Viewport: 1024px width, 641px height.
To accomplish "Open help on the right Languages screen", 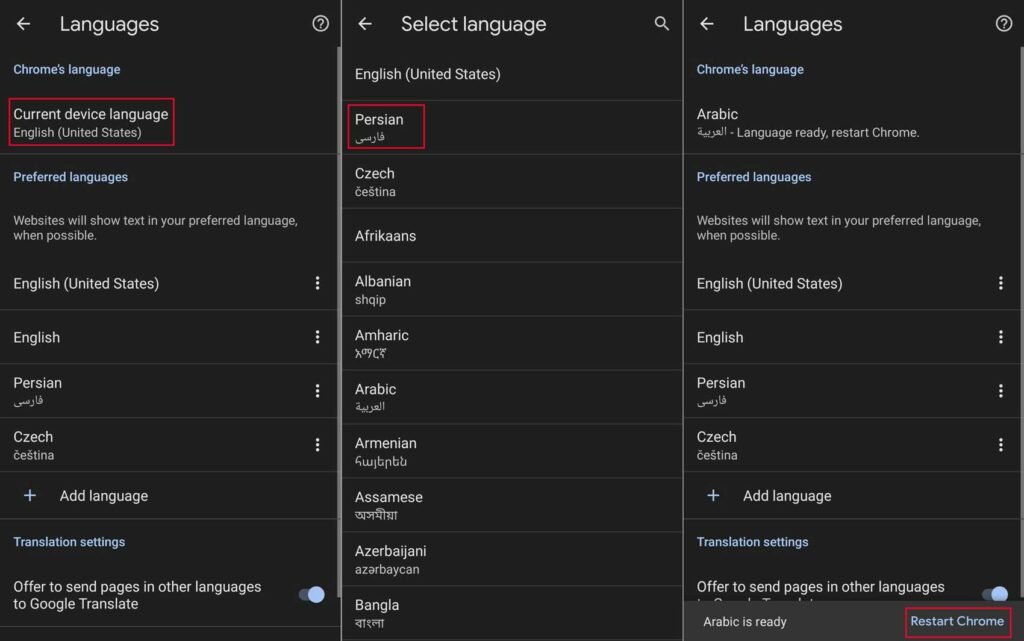I will click(x=1004, y=23).
